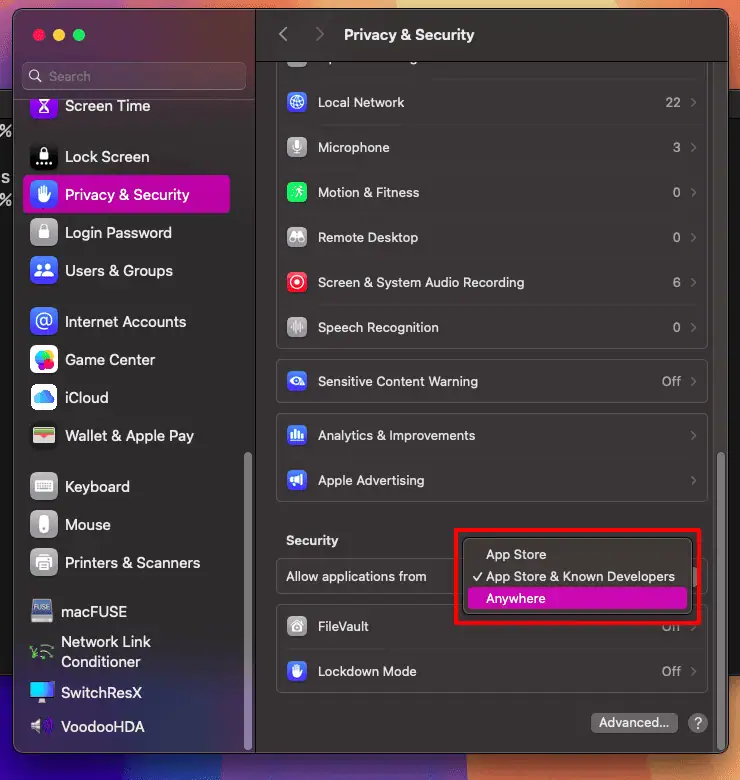Expand Local Network settings chevron
This screenshot has height=780, width=740.
pyautogui.click(x=694, y=103)
